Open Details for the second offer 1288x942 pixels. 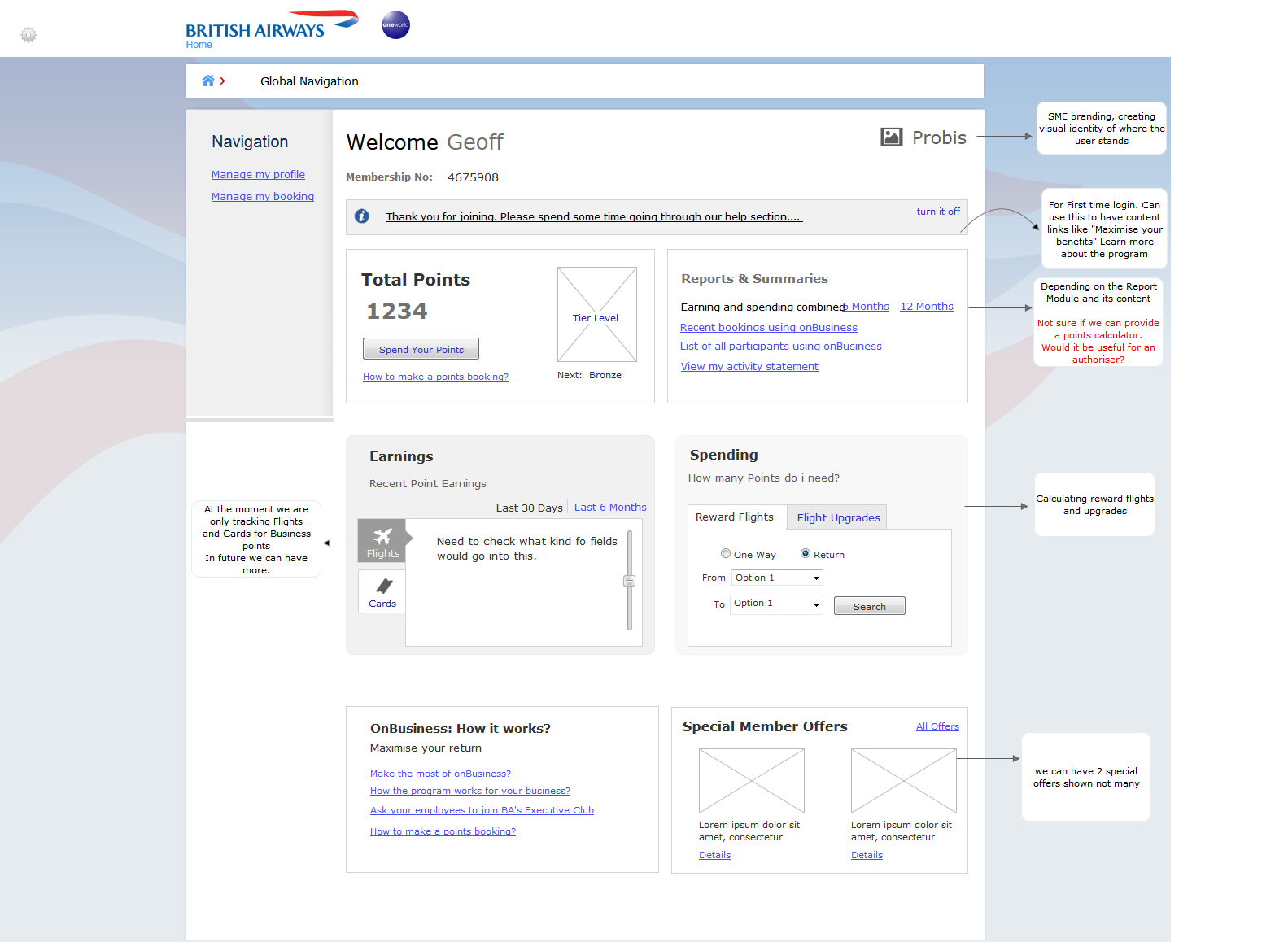(867, 855)
